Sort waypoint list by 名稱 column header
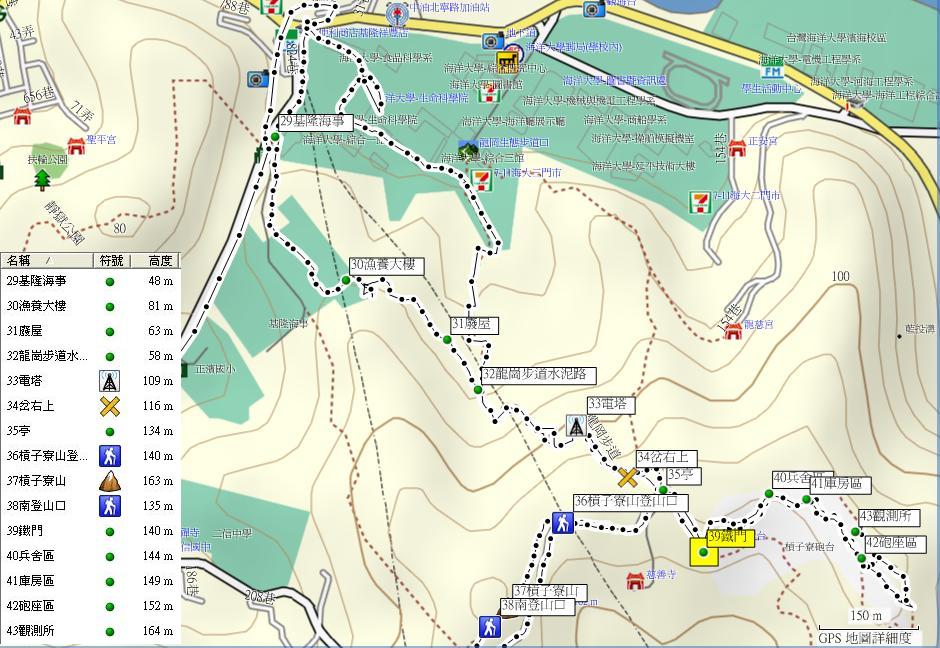This screenshot has height=648, width=940. tap(47, 261)
